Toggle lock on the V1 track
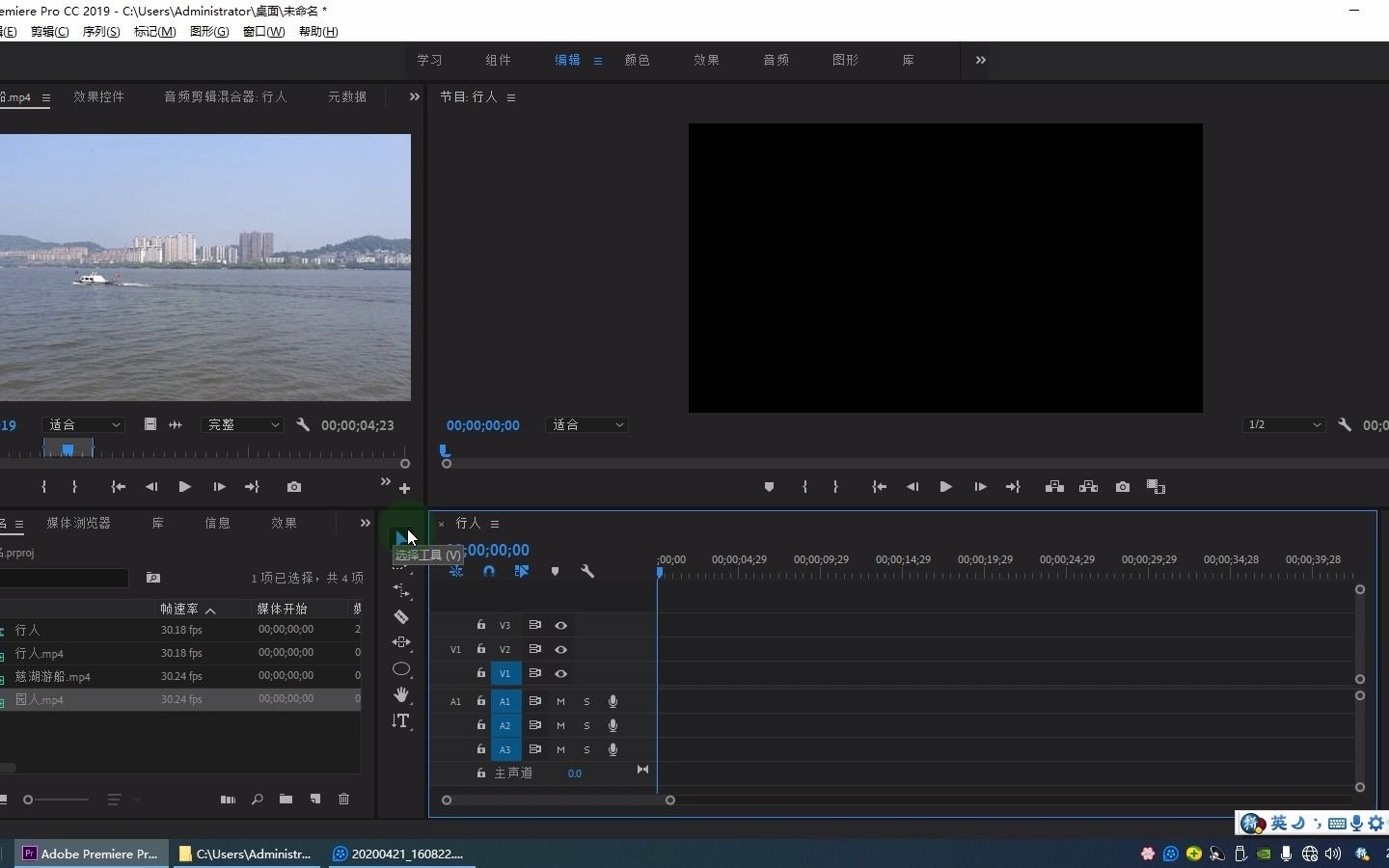This screenshot has height=868, width=1389. coord(480,673)
